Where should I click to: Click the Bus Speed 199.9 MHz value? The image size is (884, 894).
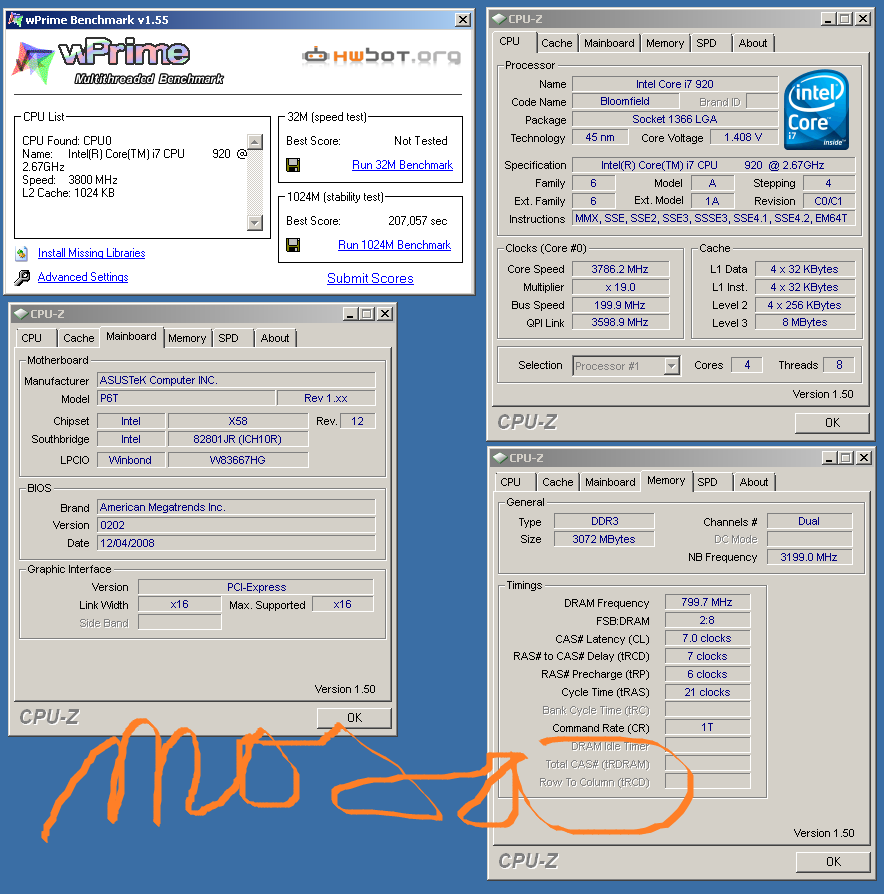620,305
